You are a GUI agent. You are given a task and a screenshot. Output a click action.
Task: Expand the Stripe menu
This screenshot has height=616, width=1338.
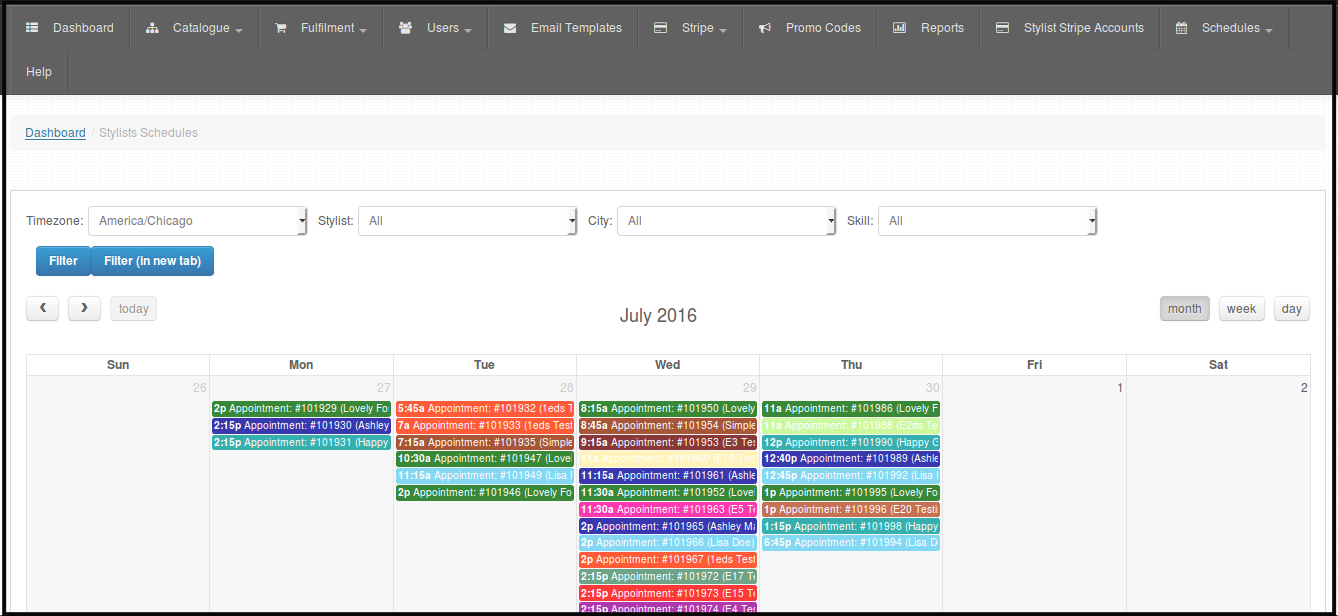[x=690, y=28]
